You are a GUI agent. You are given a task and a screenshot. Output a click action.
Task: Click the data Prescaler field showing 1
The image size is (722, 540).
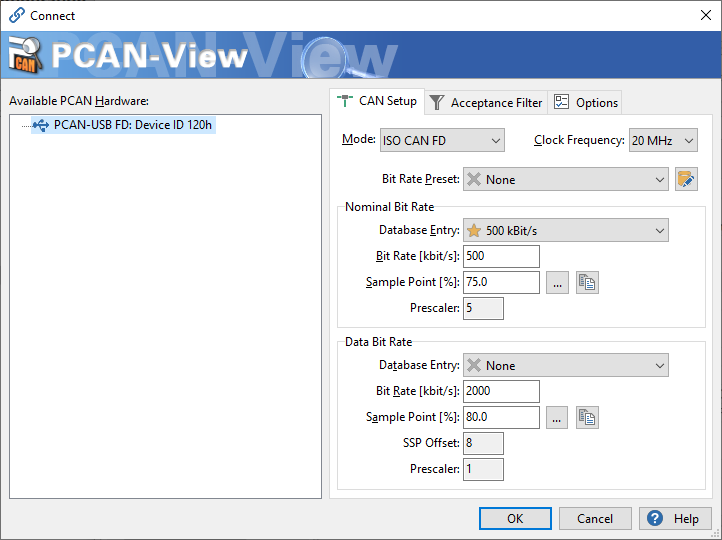(x=483, y=469)
